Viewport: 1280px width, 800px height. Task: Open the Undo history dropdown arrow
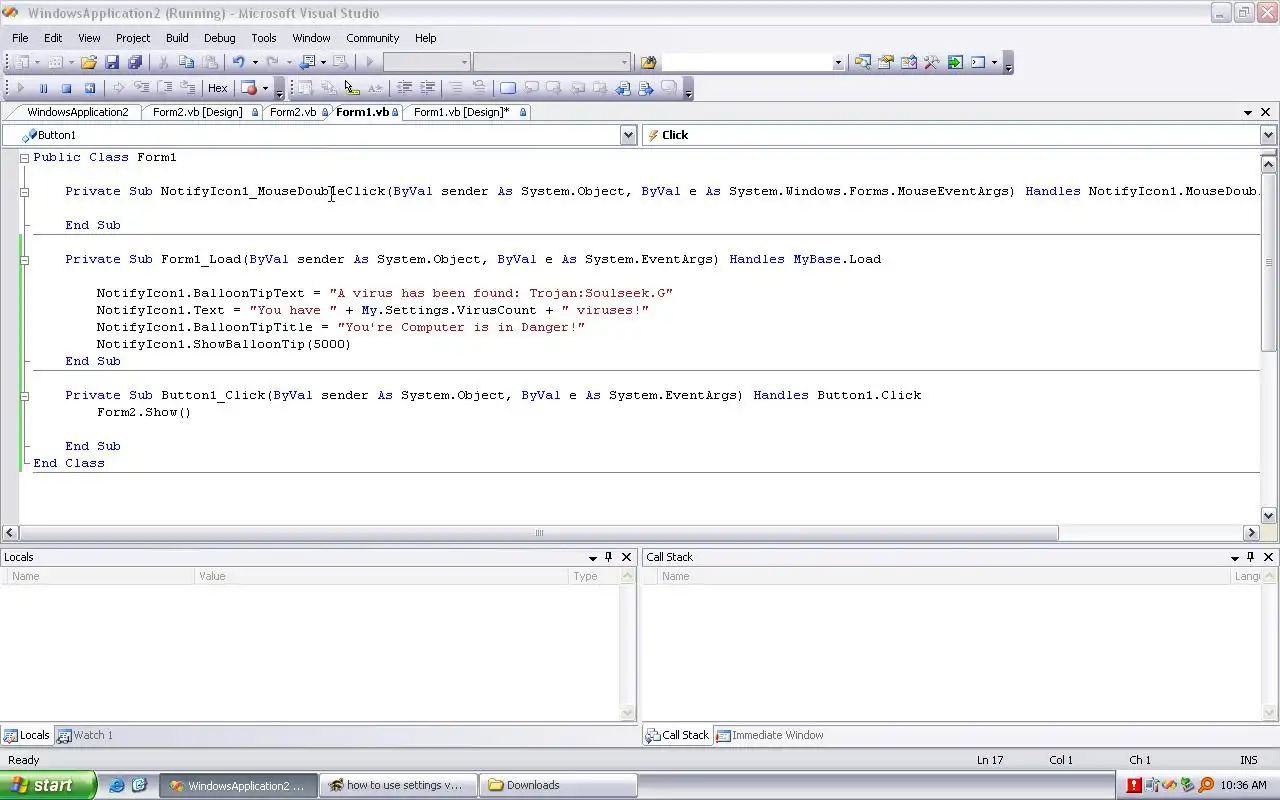(254, 62)
